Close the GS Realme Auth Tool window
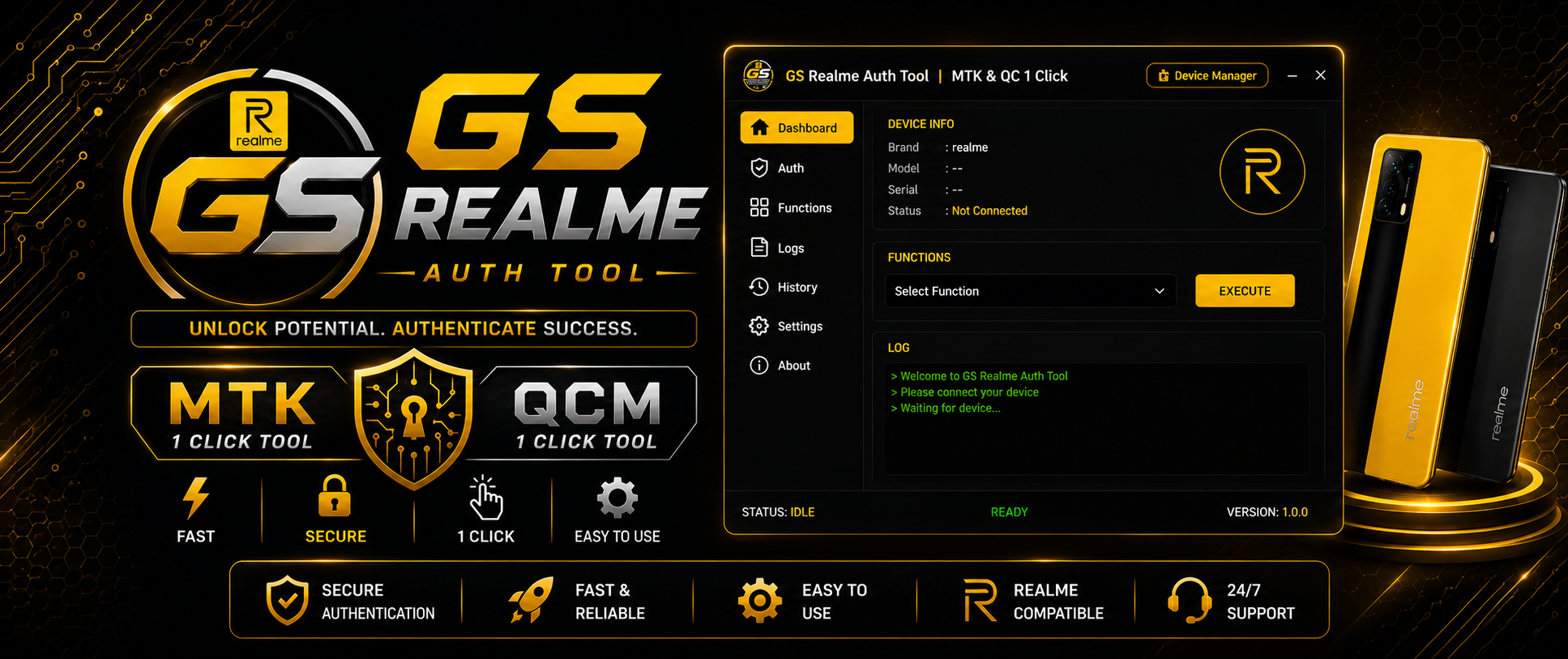1568x659 pixels. 1321,75
